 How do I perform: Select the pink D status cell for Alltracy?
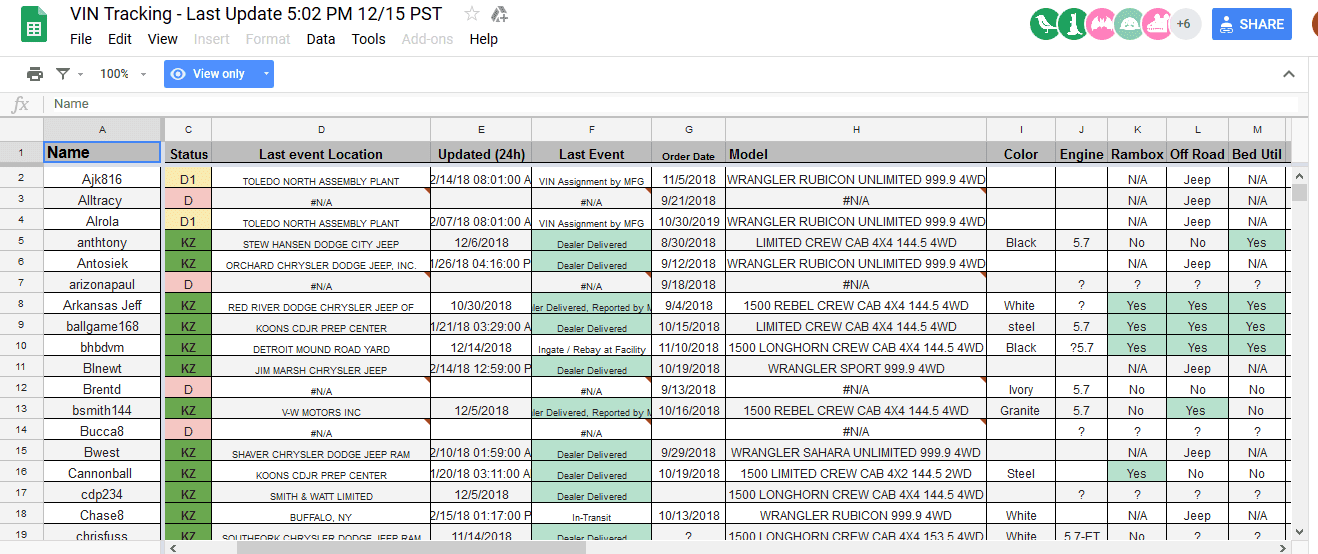point(188,200)
